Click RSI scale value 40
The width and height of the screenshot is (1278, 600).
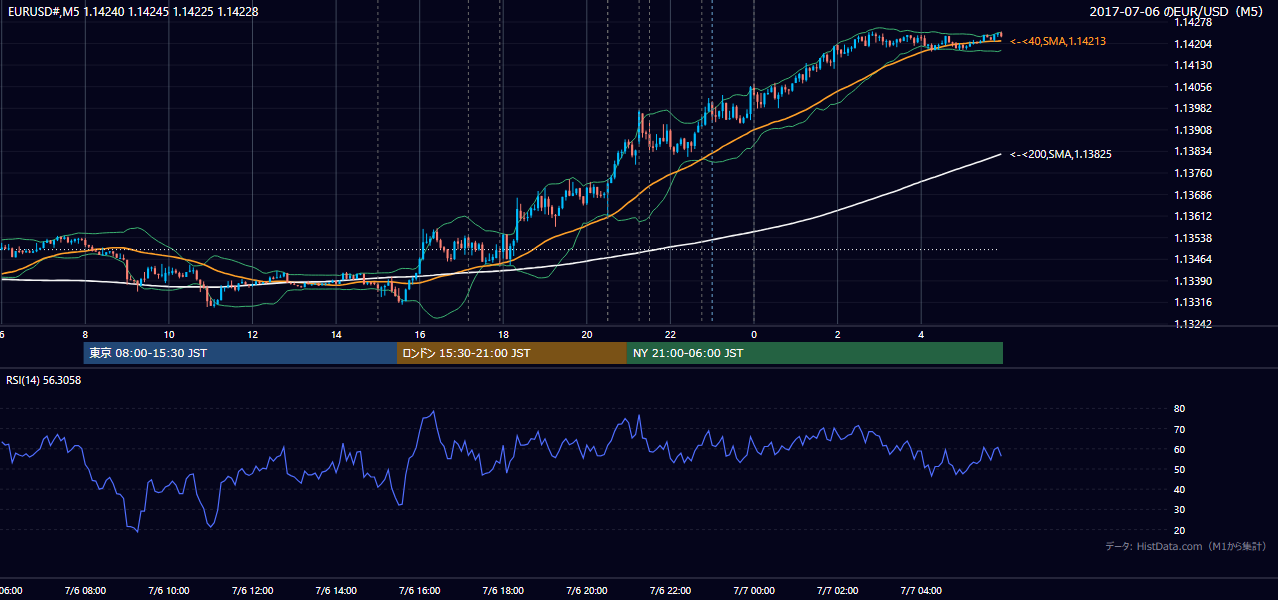[1180, 489]
